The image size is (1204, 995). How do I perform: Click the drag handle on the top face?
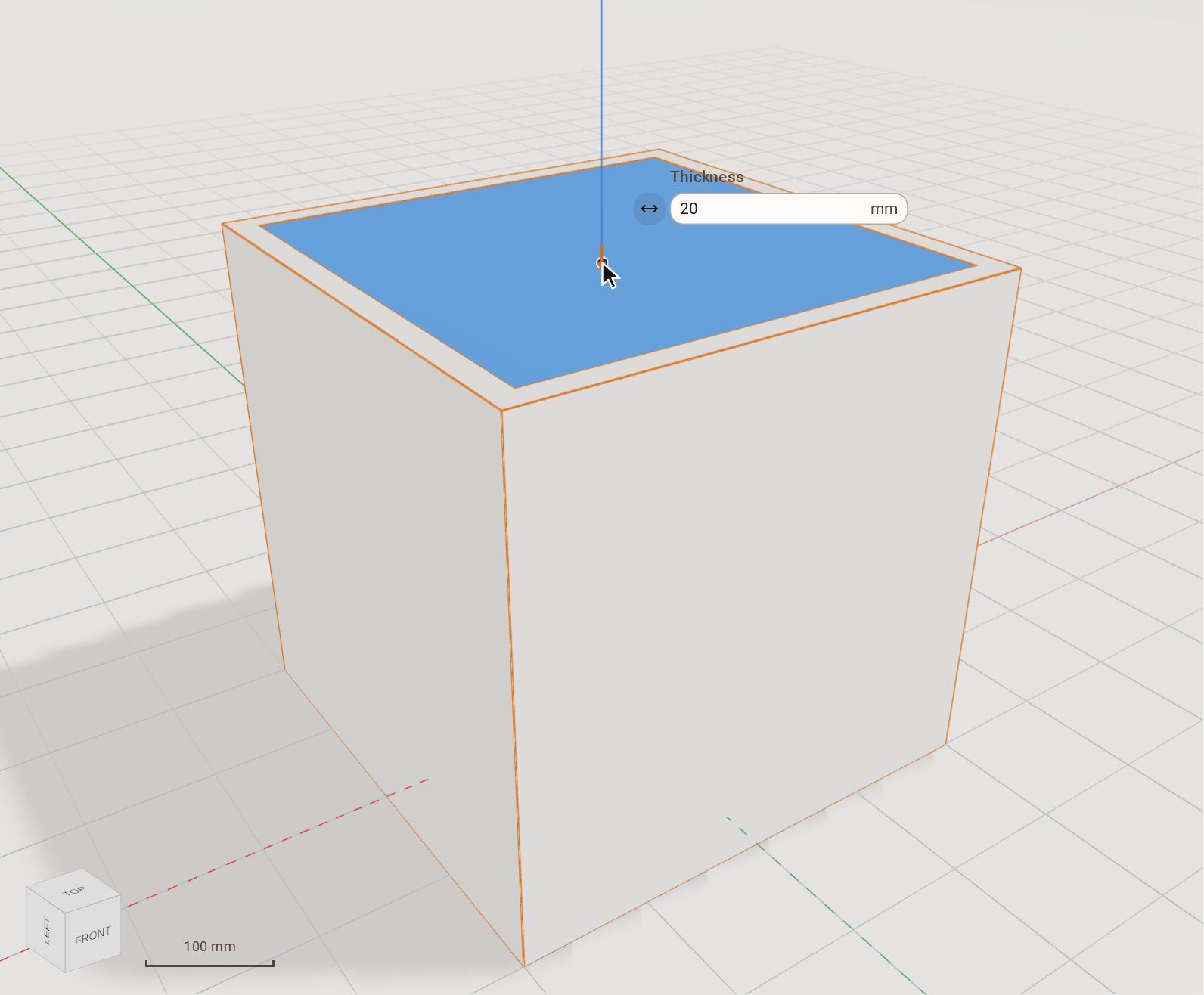[601, 262]
